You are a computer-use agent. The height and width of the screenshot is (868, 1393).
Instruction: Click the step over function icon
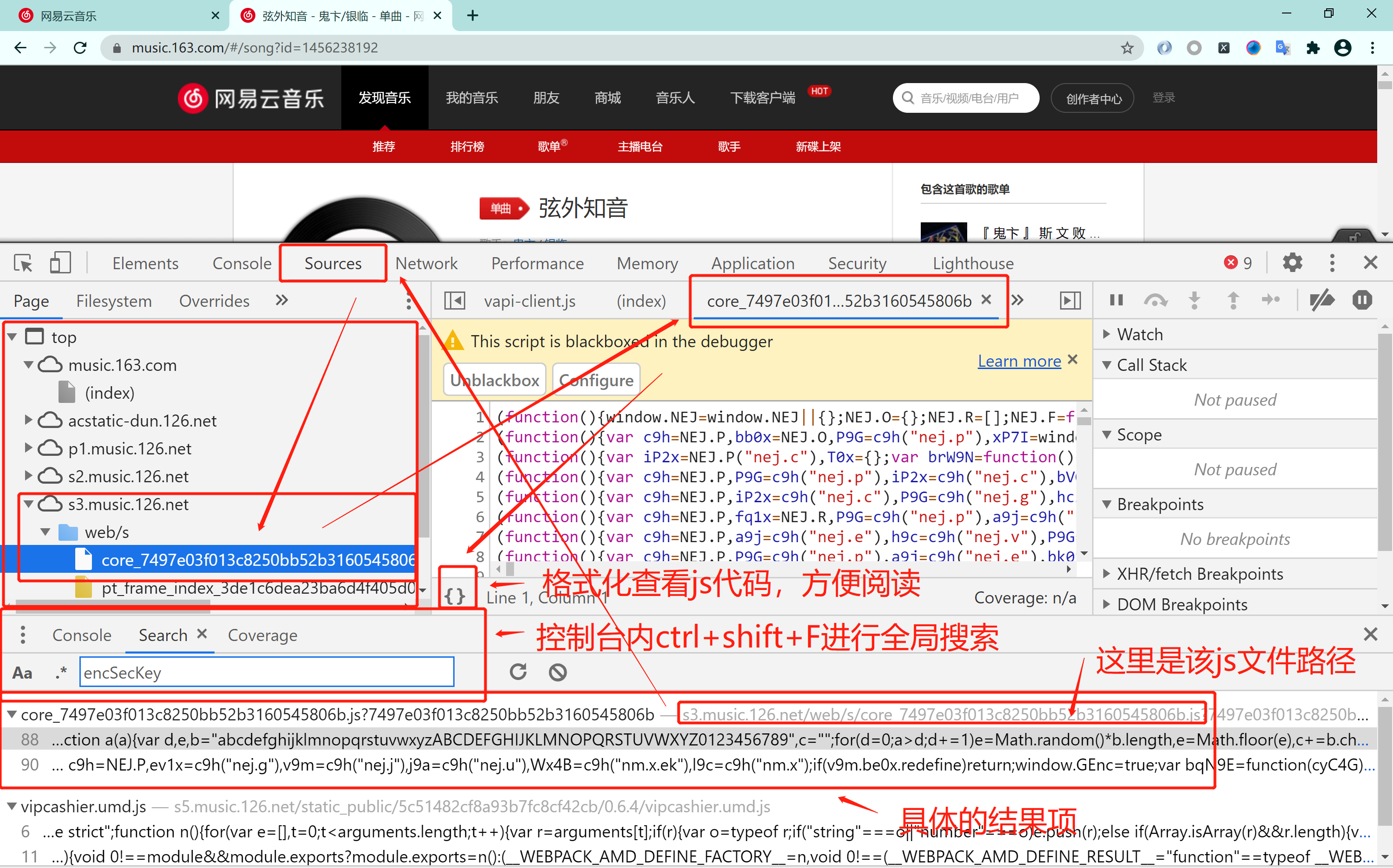1155,300
